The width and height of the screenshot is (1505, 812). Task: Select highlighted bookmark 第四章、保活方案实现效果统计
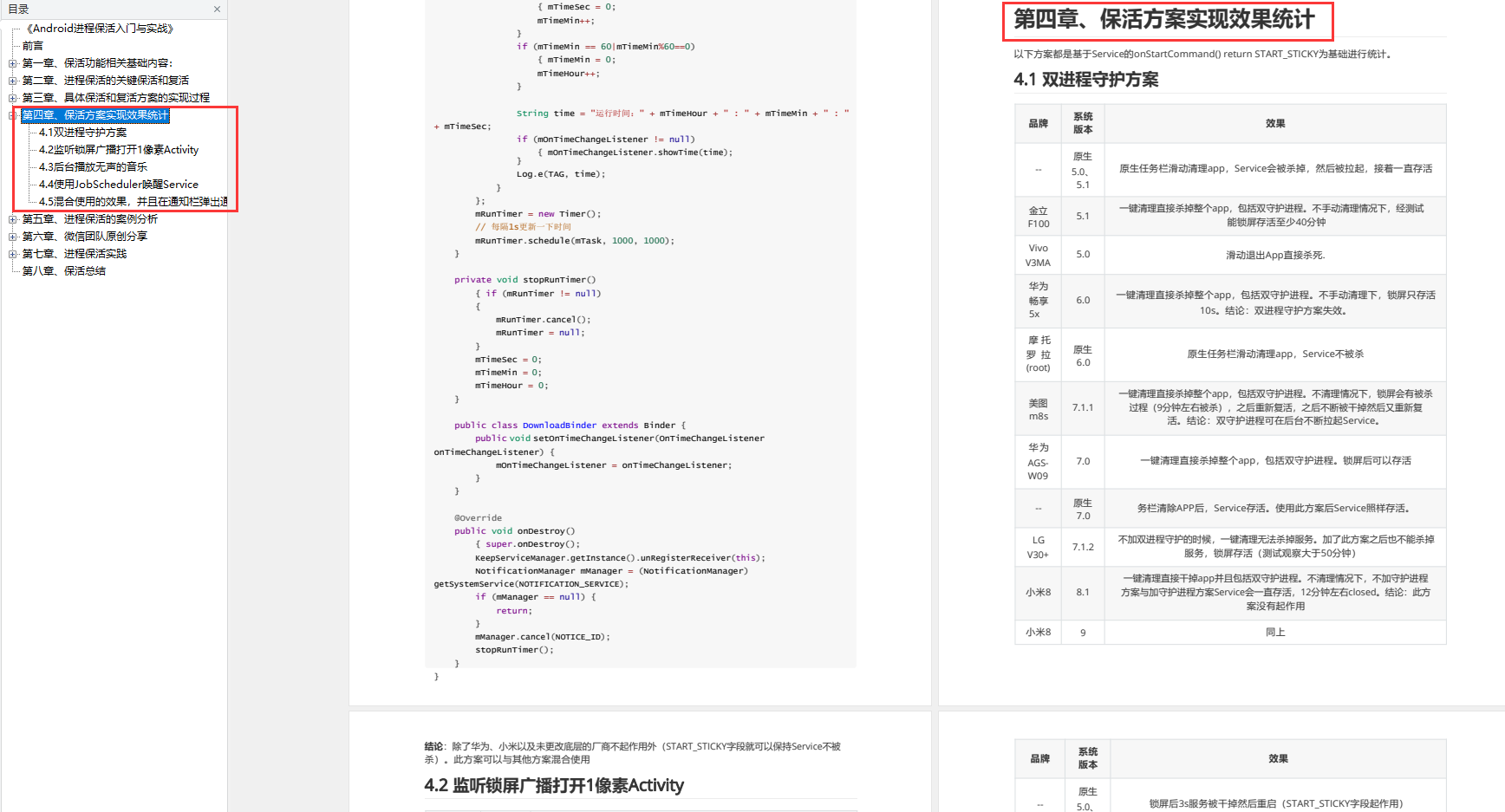95,115
